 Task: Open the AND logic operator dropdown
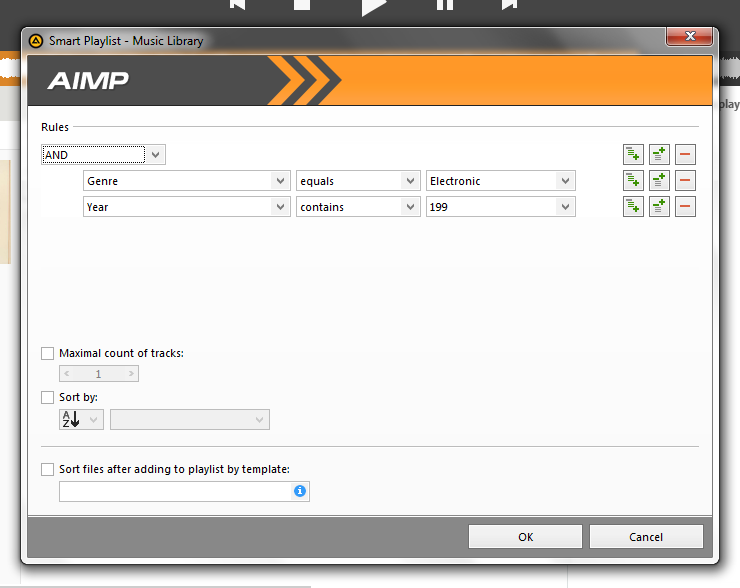pyautogui.click(x=155, y=155)
